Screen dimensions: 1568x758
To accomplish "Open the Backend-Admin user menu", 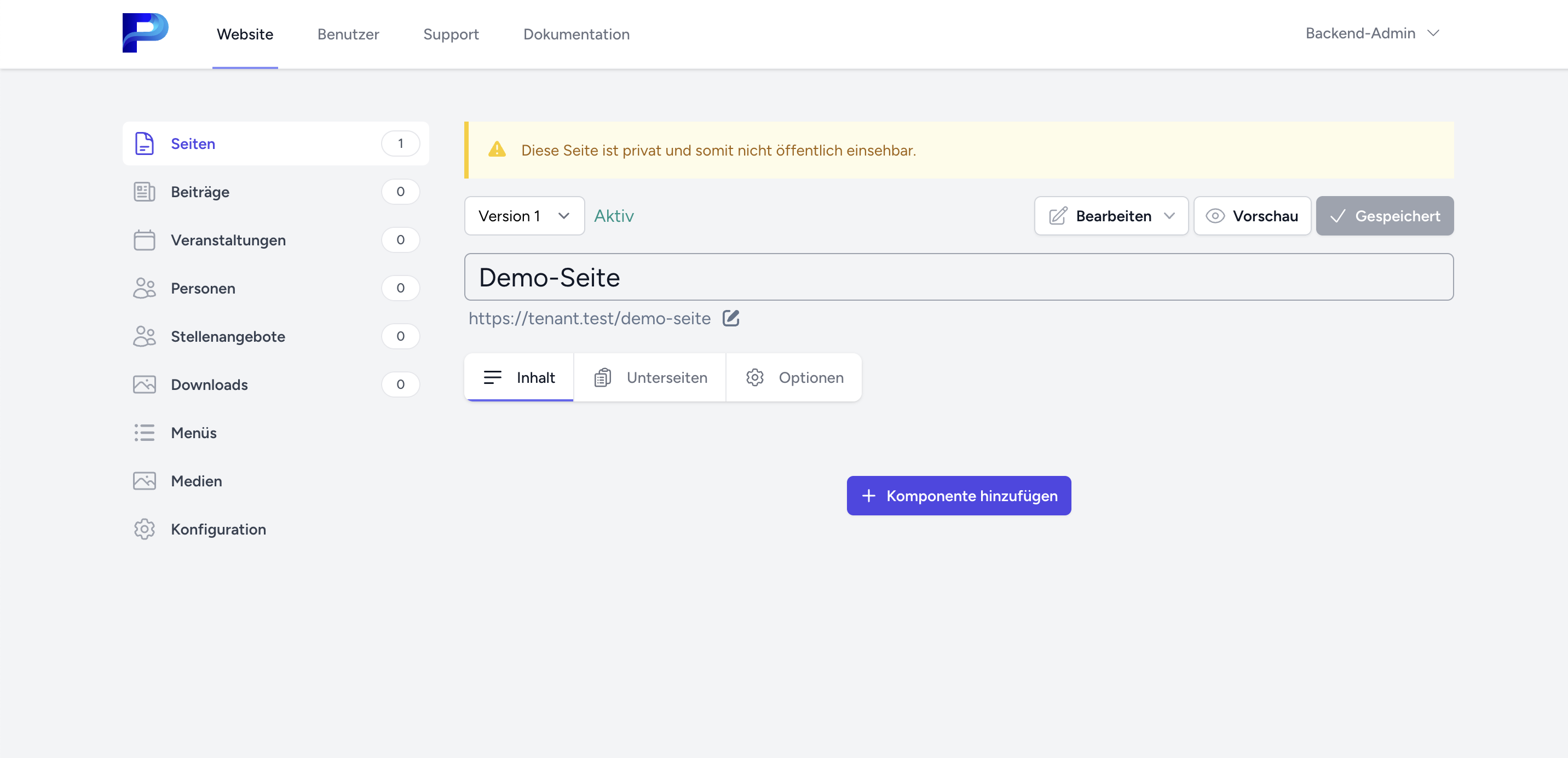I will coord(1372,33).
